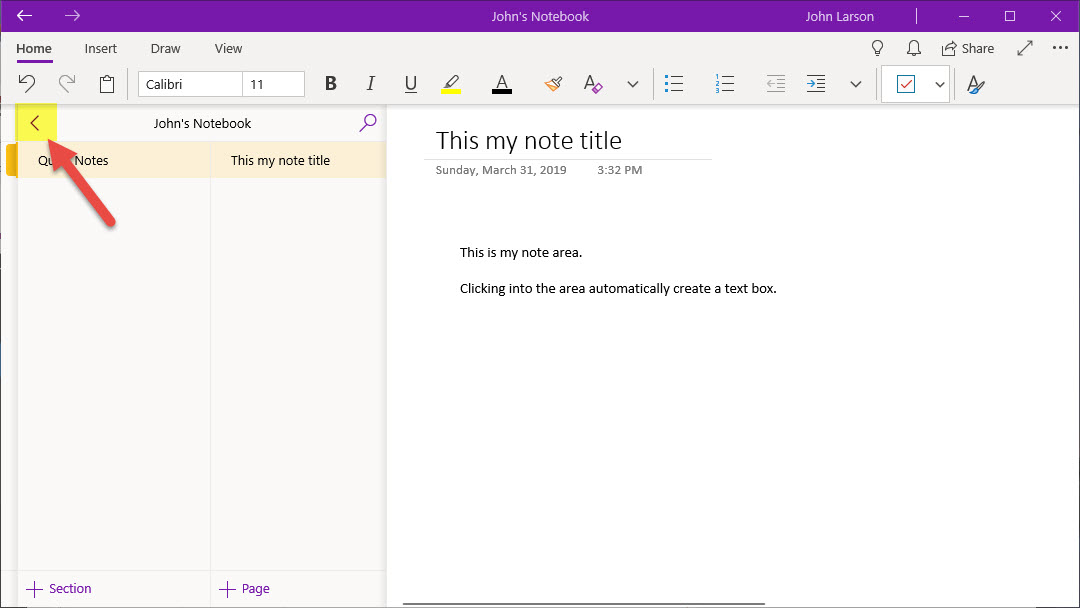Open the lightbulb Tell Me icon
This screenshot has width=1080, height=608.
878,48
